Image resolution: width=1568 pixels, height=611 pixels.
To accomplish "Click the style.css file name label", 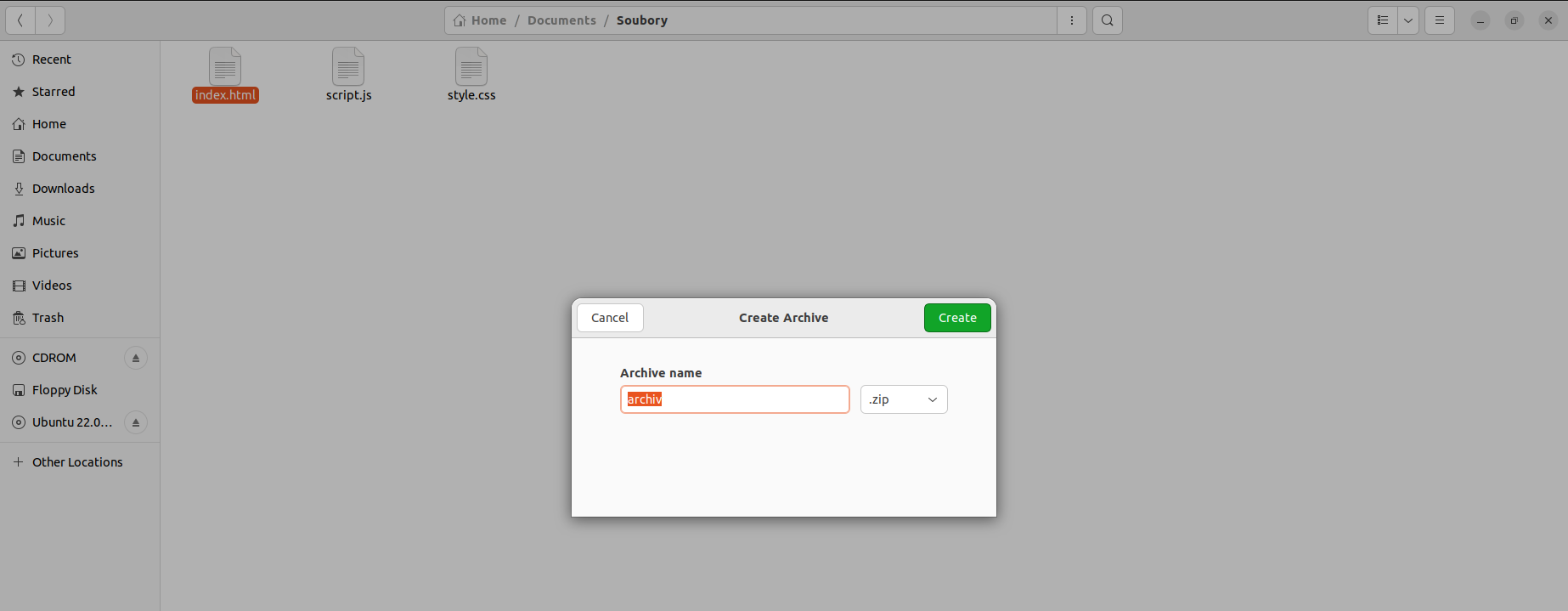I will [x=471, y=95].
